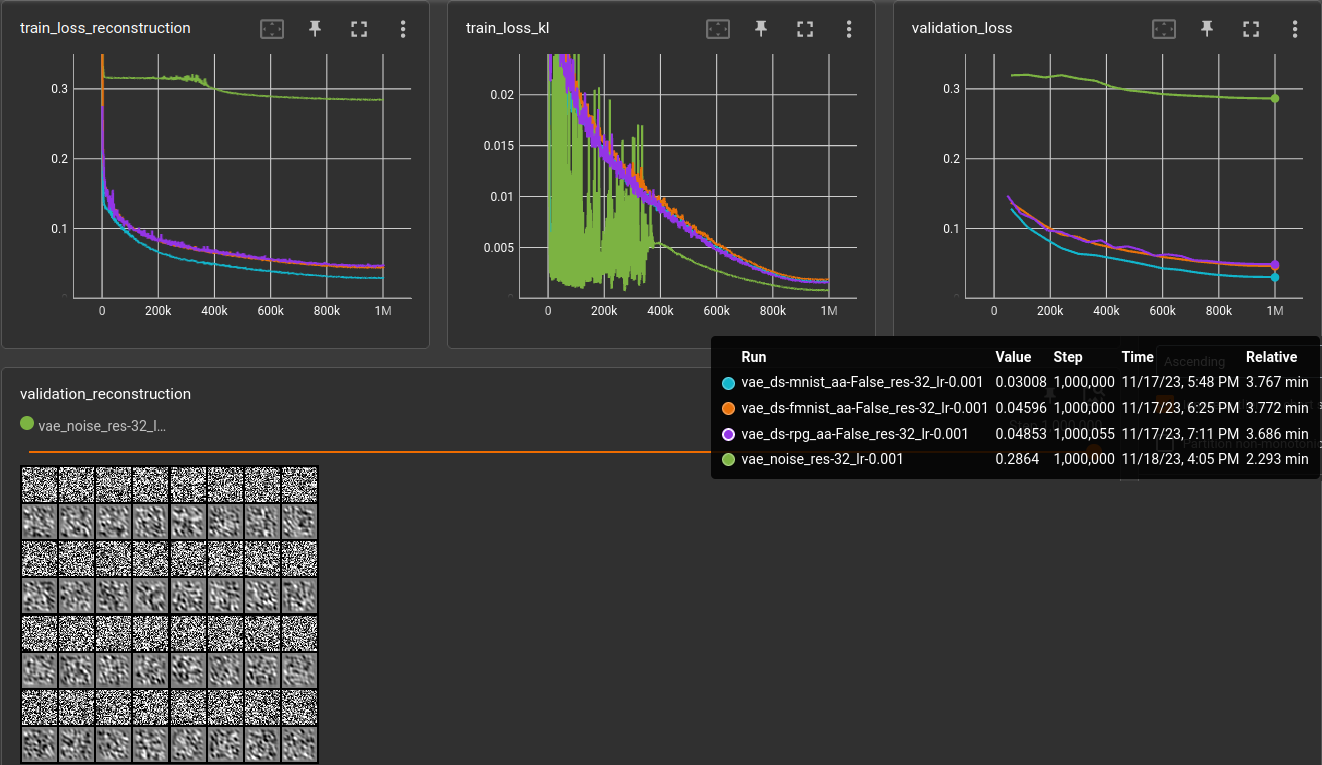Image resolution: width=1322 pixels, height=765 pixels.
Task: Click the step value 1,000,055
Action: (1084, 434)
